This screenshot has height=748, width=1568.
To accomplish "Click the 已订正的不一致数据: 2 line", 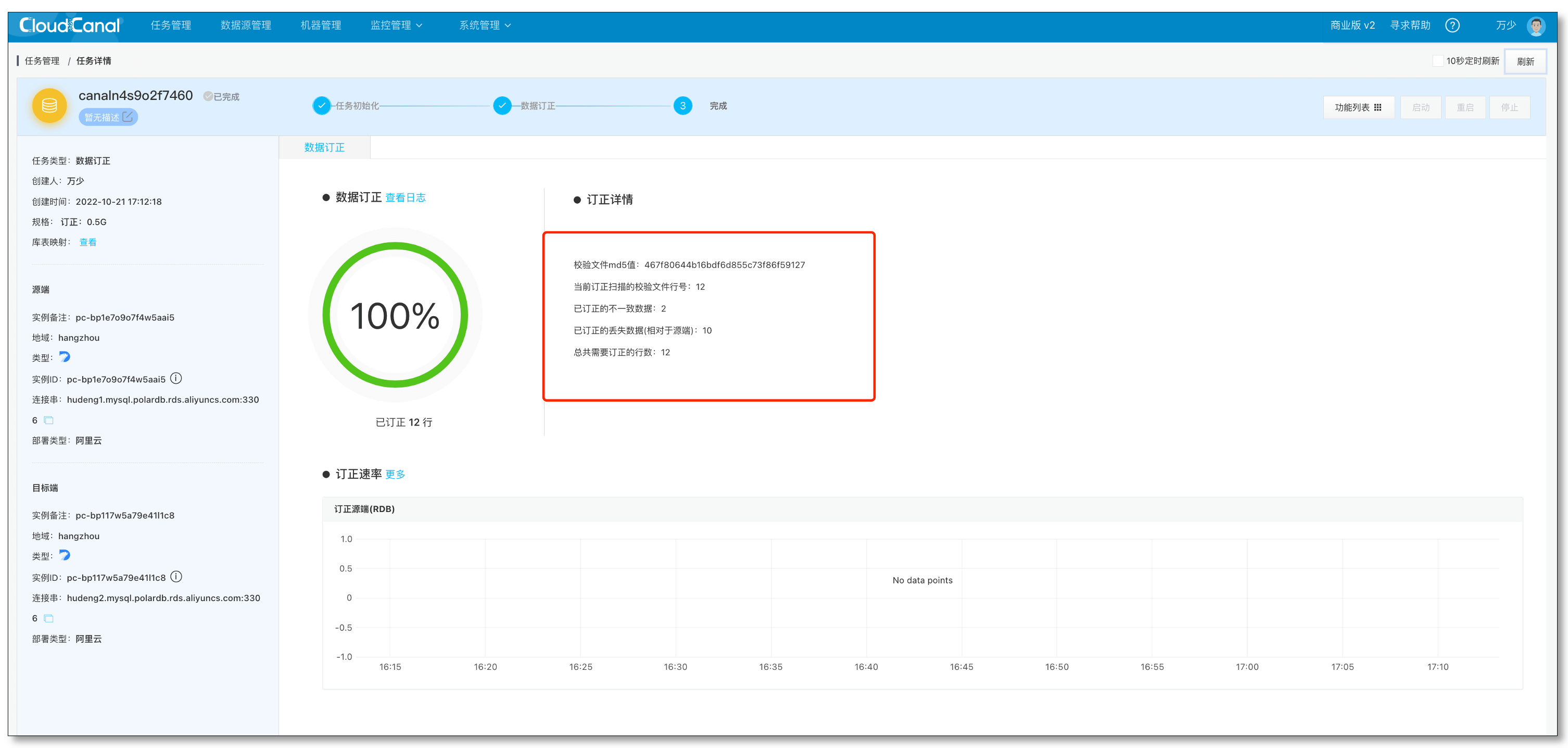I will pos(619,308).
